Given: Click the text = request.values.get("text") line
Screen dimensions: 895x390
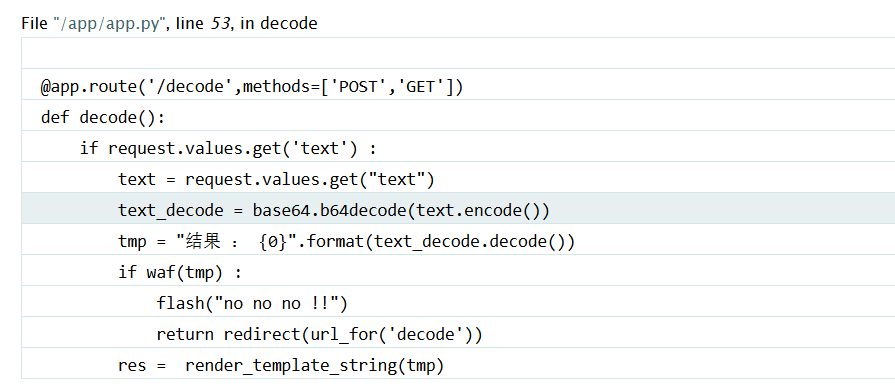Looking at the screenshot, I should [458, 179].
